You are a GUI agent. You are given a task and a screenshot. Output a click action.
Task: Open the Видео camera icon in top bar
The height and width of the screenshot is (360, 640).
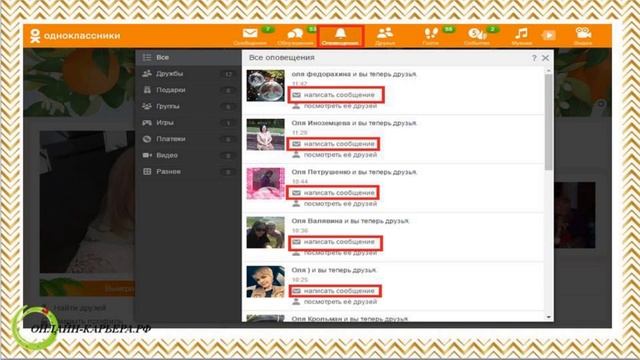tap(583, 33)
